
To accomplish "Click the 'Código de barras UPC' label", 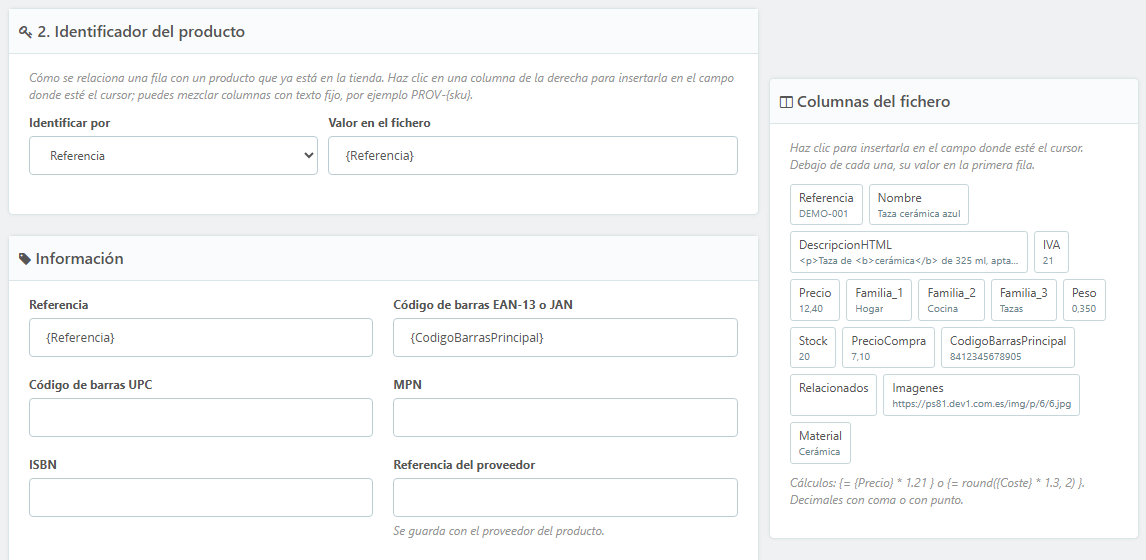I will [91, 385].
